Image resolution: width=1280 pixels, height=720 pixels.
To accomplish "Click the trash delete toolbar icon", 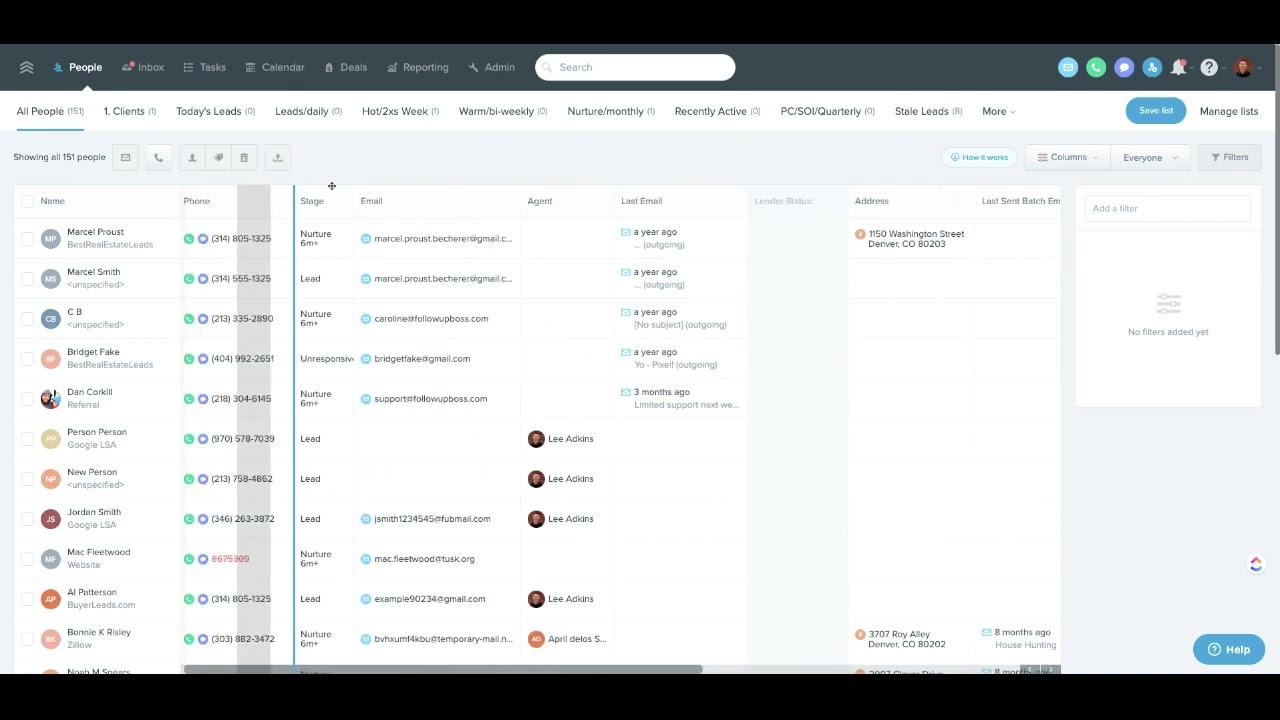I will 244,157.
